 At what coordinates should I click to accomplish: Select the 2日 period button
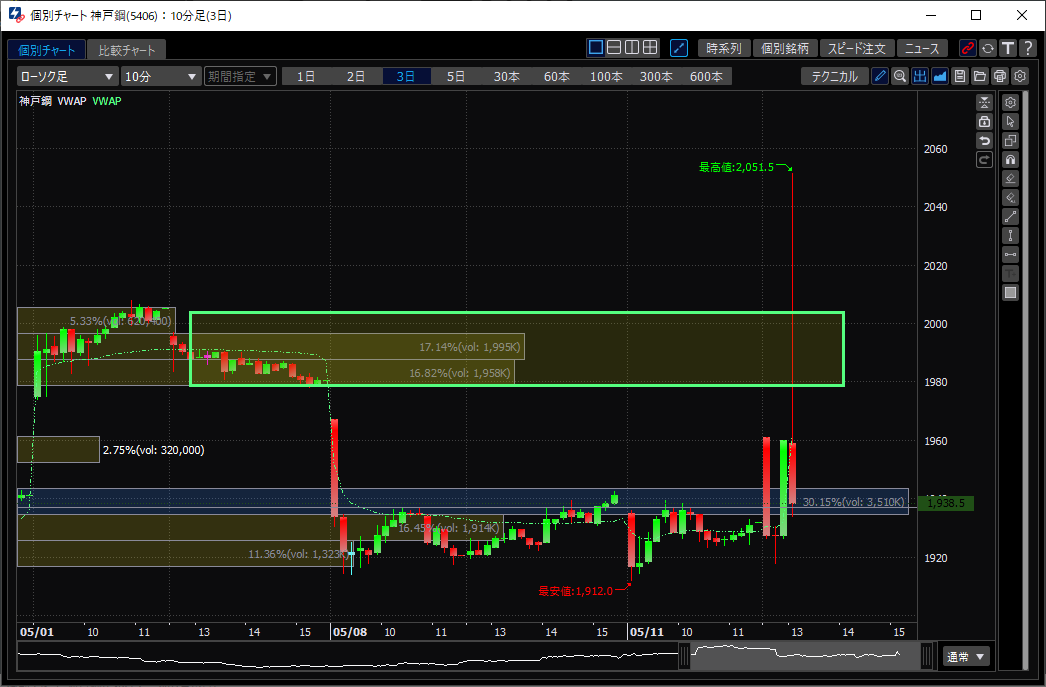(x=356, y=77)
